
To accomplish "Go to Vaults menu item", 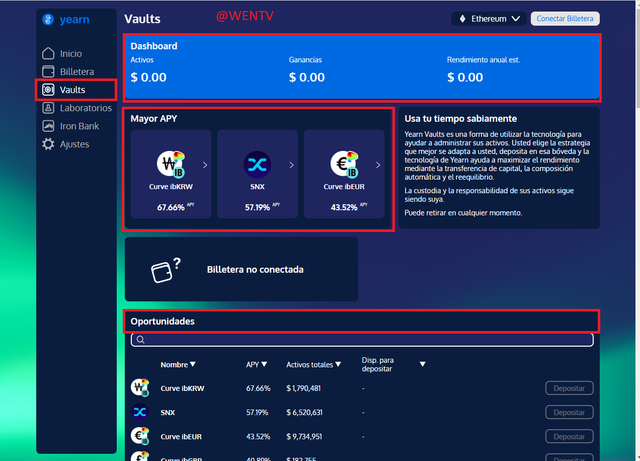I will pos(73,89).
